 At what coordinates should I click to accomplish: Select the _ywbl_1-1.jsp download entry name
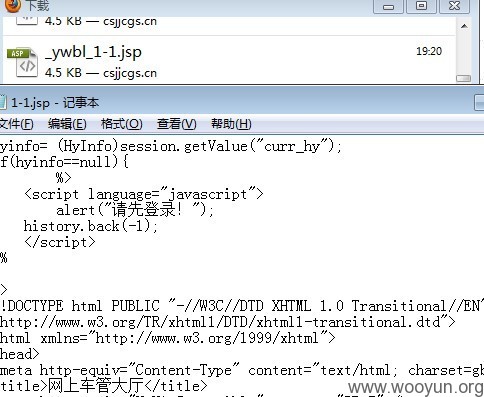coord(93,52)
